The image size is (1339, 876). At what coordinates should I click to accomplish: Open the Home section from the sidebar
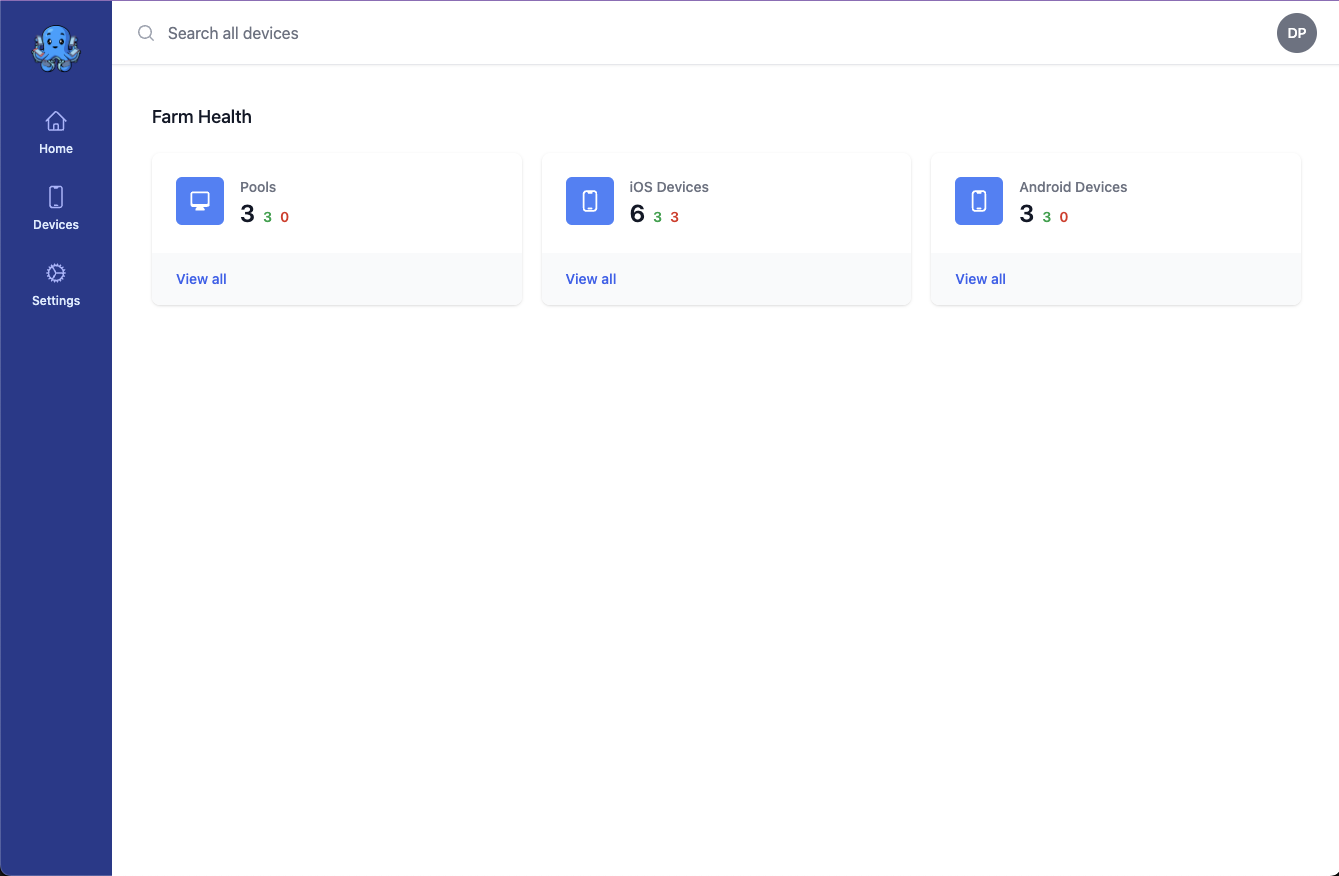55,133
